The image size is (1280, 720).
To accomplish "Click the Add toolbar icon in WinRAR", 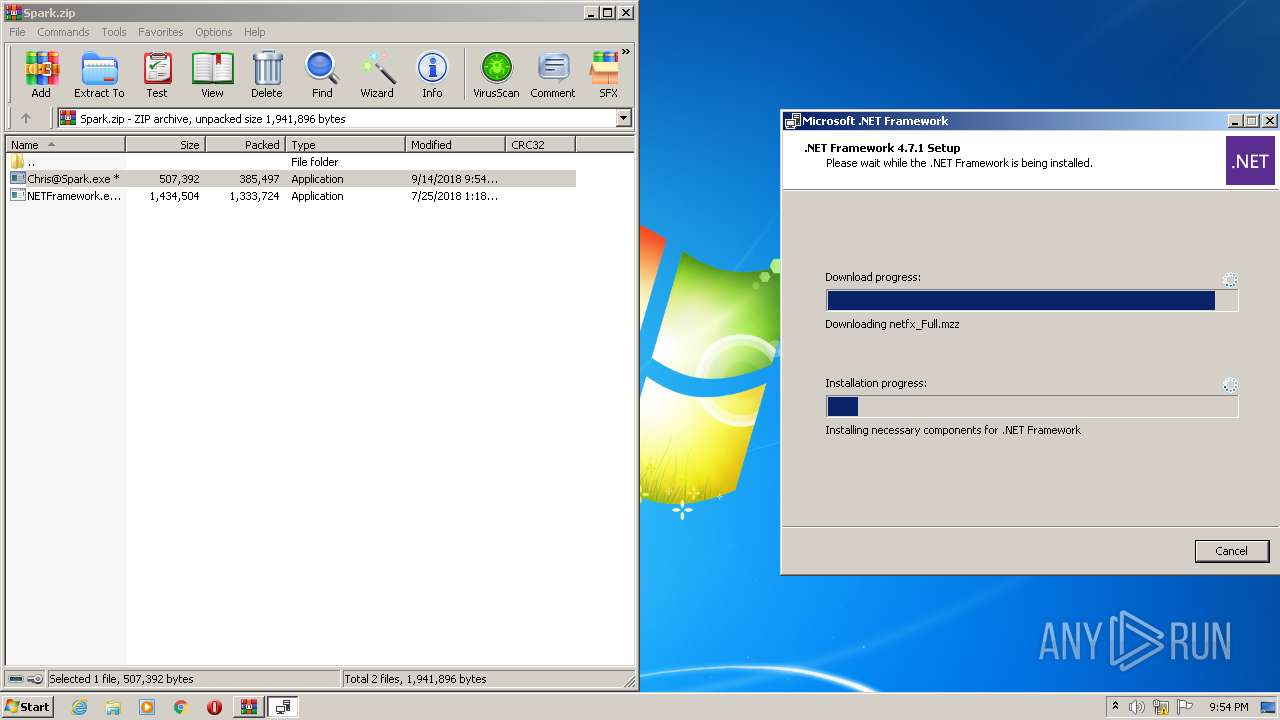I will [x=41, y=75].
